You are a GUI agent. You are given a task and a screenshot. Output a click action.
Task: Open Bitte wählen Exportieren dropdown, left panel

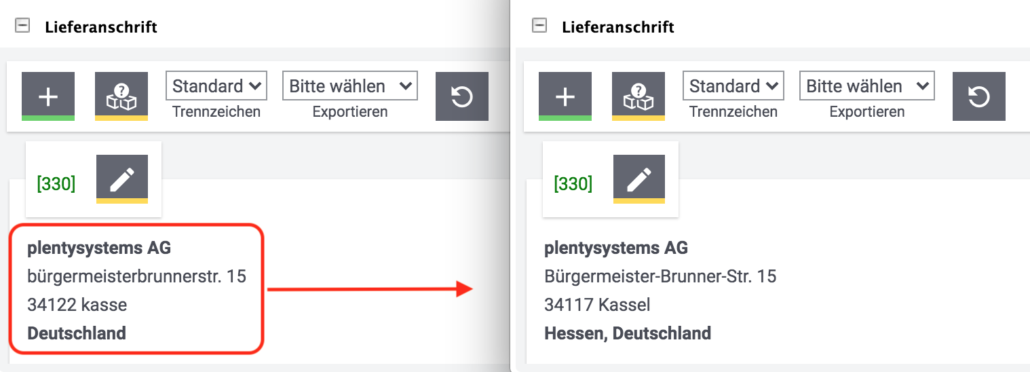click(x=350, y=86)
